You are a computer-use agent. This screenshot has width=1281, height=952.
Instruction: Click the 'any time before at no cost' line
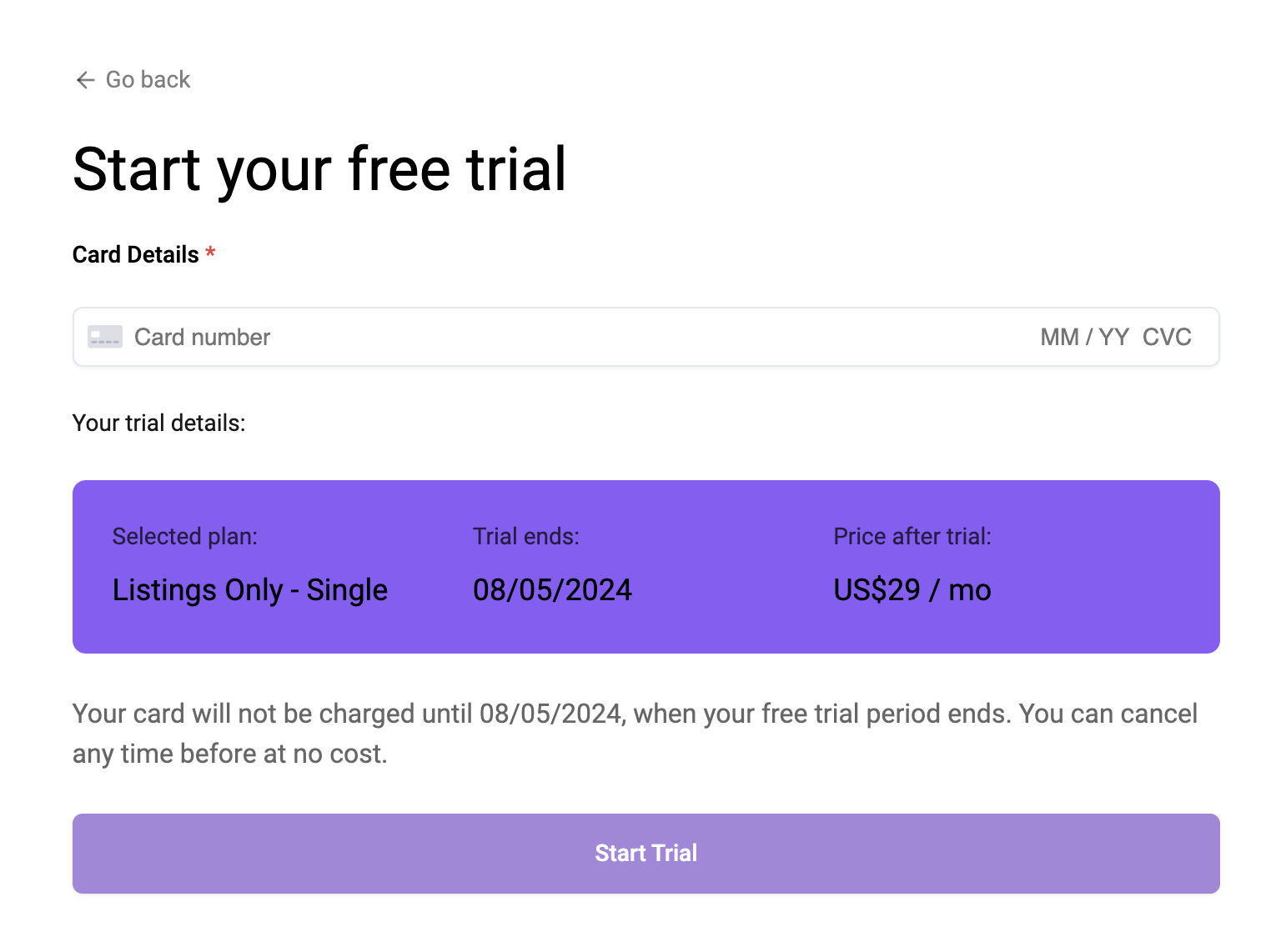pyautogui.click(x=229, y=754)
